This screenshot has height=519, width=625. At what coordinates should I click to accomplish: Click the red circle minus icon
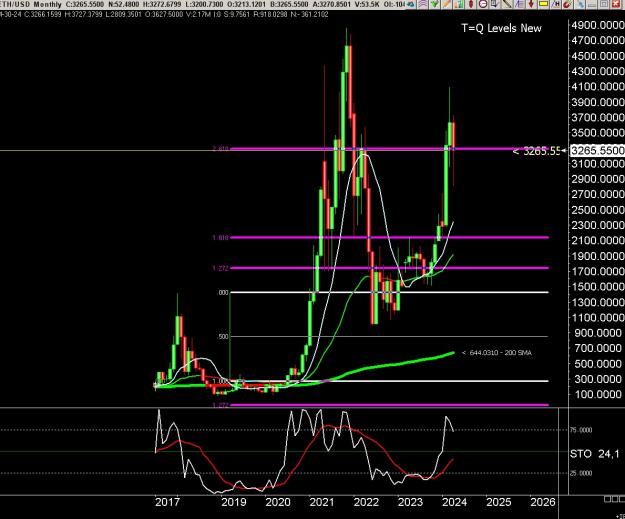[x=483, y=4]
